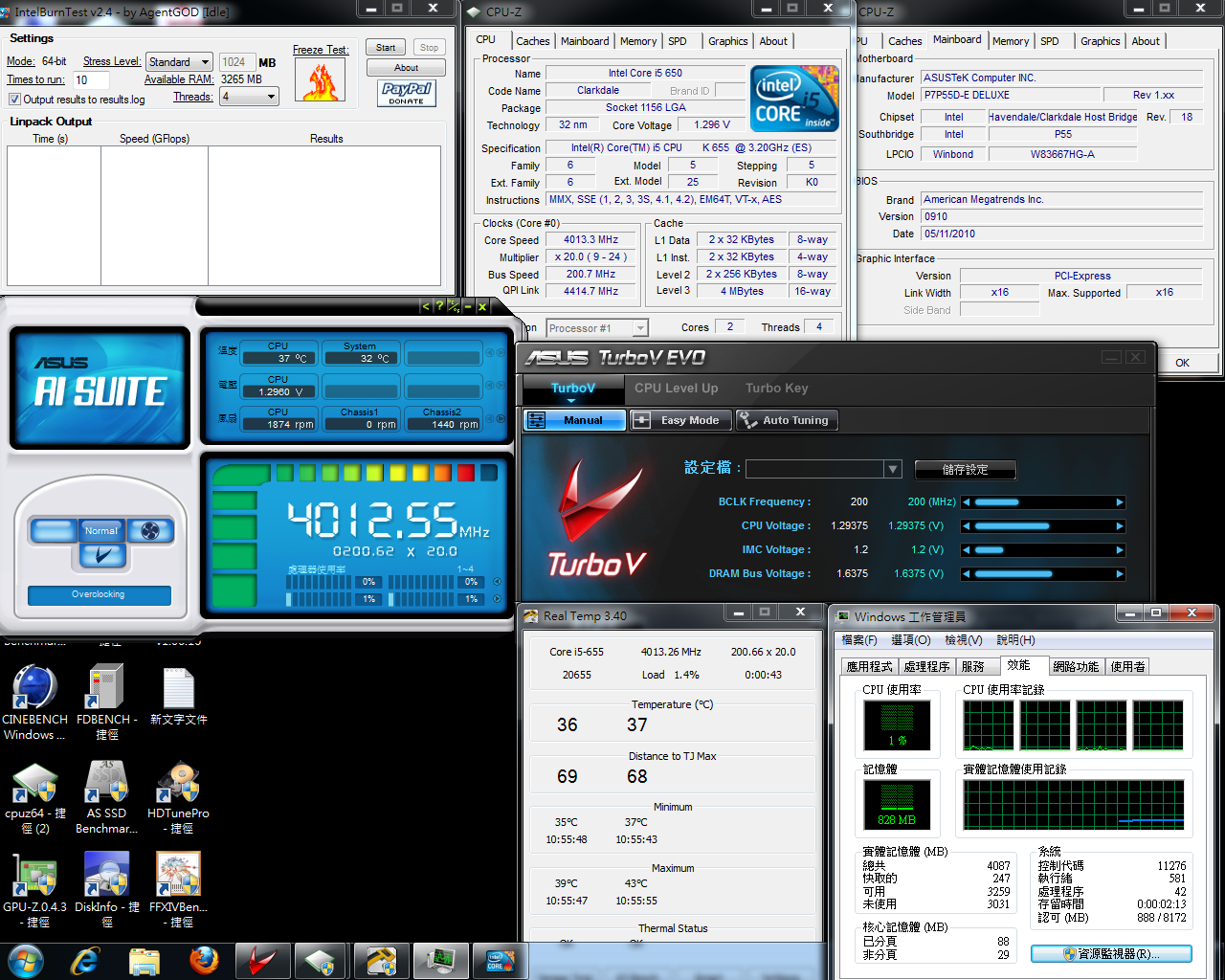This screenshot has width=1225, height=980.
Task: Open Windows Explorer folder on the taskbar
Action: point(145,961)
